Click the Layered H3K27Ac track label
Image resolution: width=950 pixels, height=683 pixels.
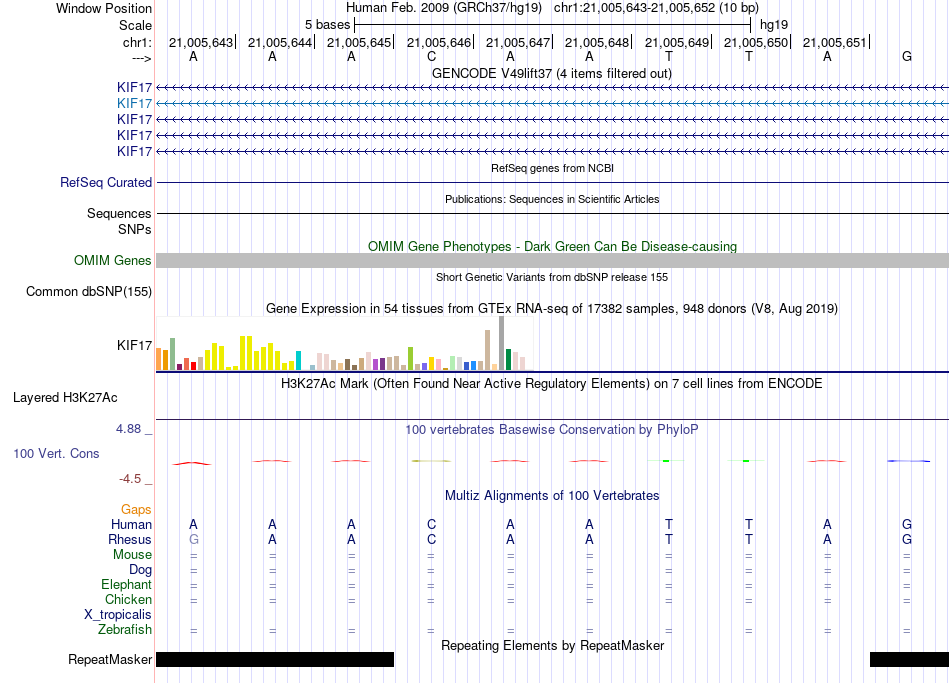pos(65,398)
